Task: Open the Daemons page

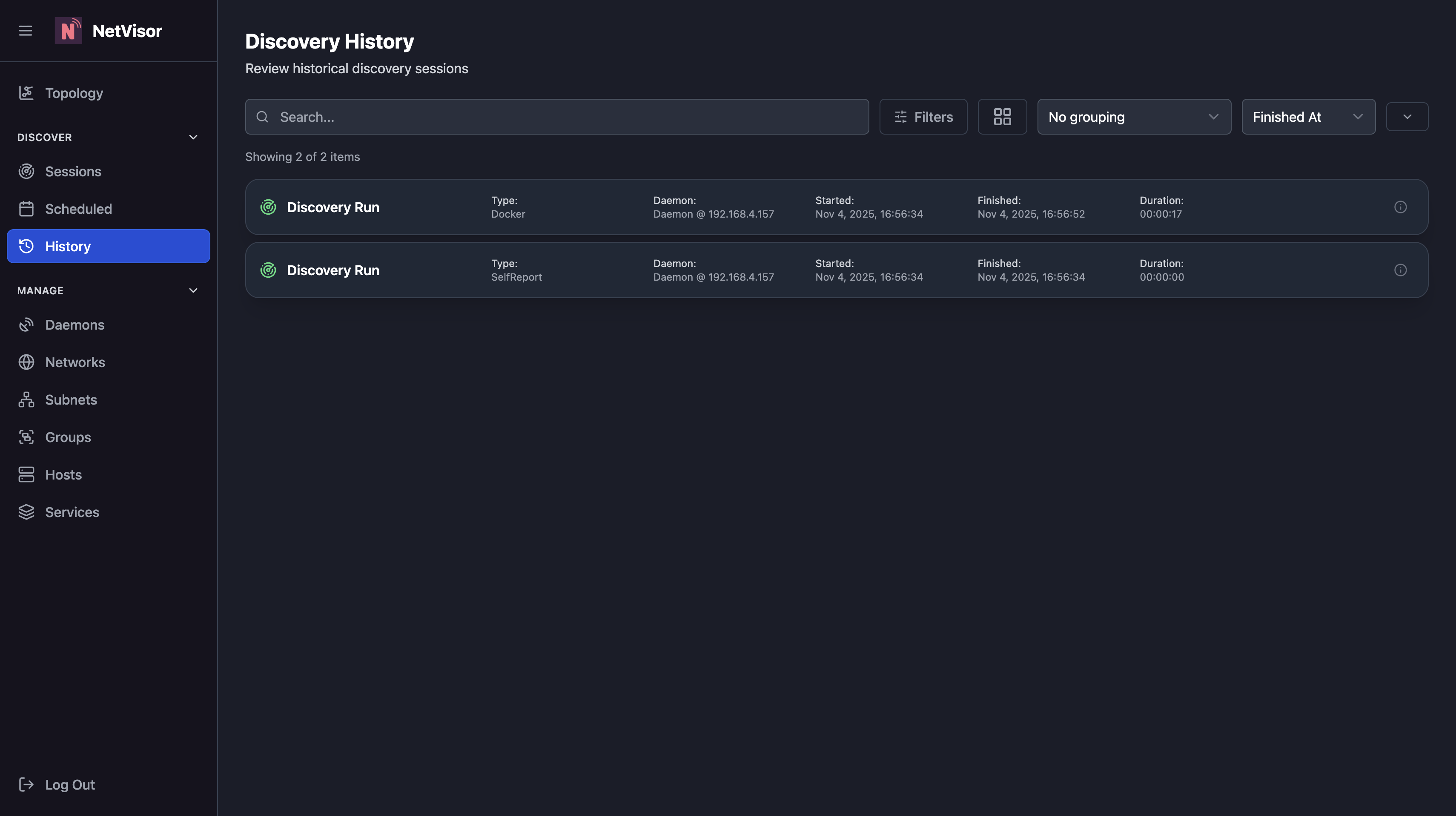Action: pyautogui.click(x=109, y=325)
